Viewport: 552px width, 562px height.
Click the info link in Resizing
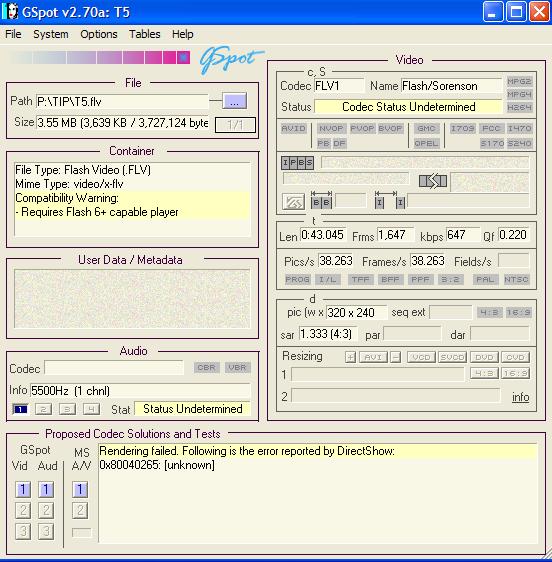click(520, 397)
